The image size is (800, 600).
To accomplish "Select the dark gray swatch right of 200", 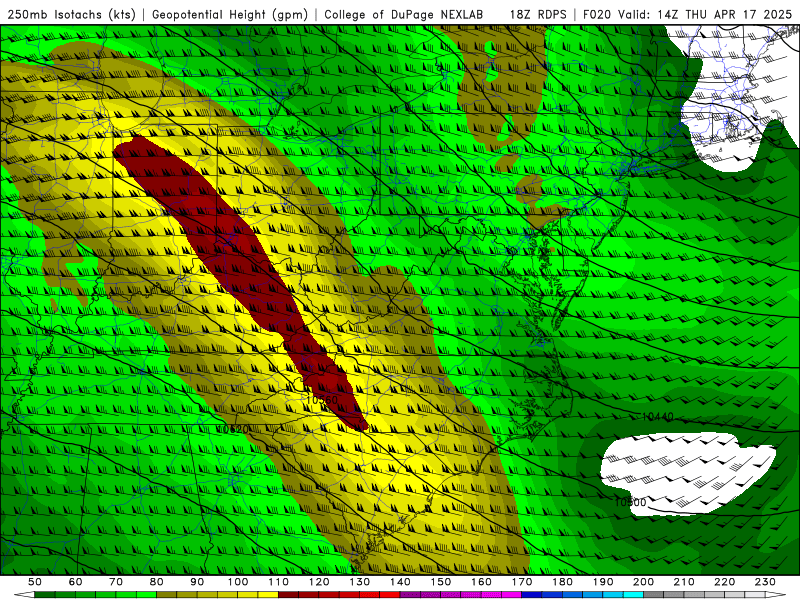I will click(654, 595).
